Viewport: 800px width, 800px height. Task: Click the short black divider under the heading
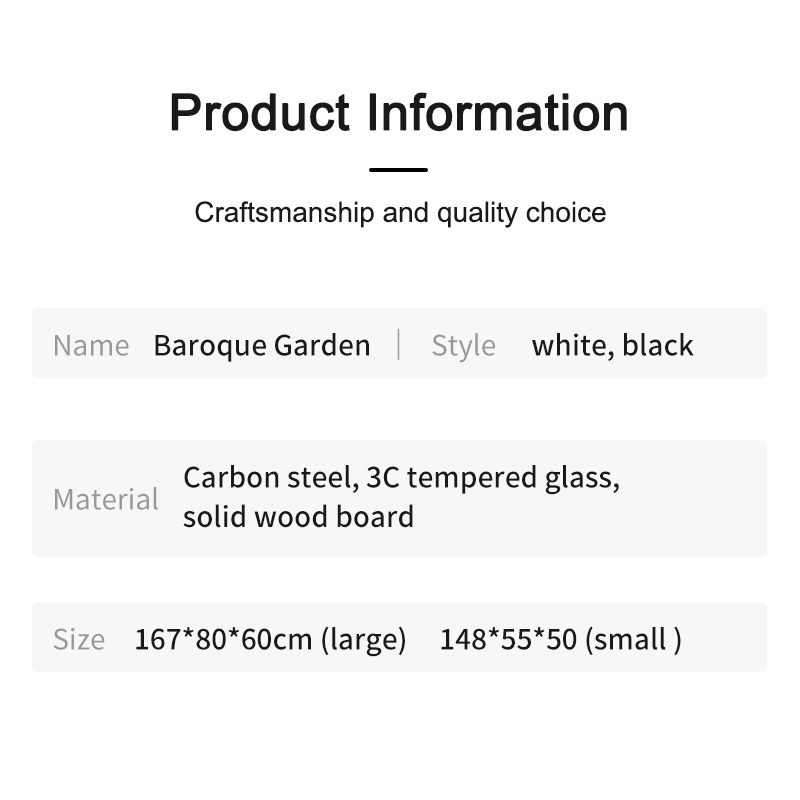[398, 170]
